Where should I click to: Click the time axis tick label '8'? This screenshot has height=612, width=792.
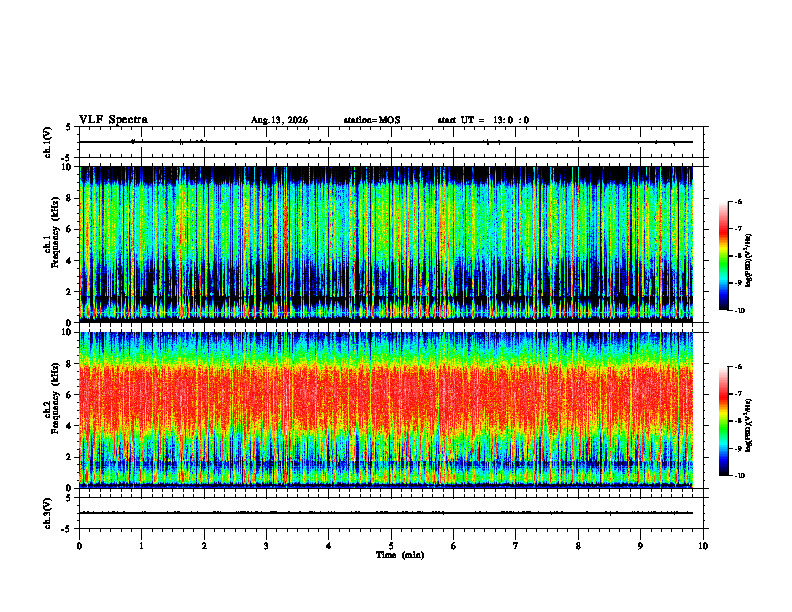(x=578, y=546)
